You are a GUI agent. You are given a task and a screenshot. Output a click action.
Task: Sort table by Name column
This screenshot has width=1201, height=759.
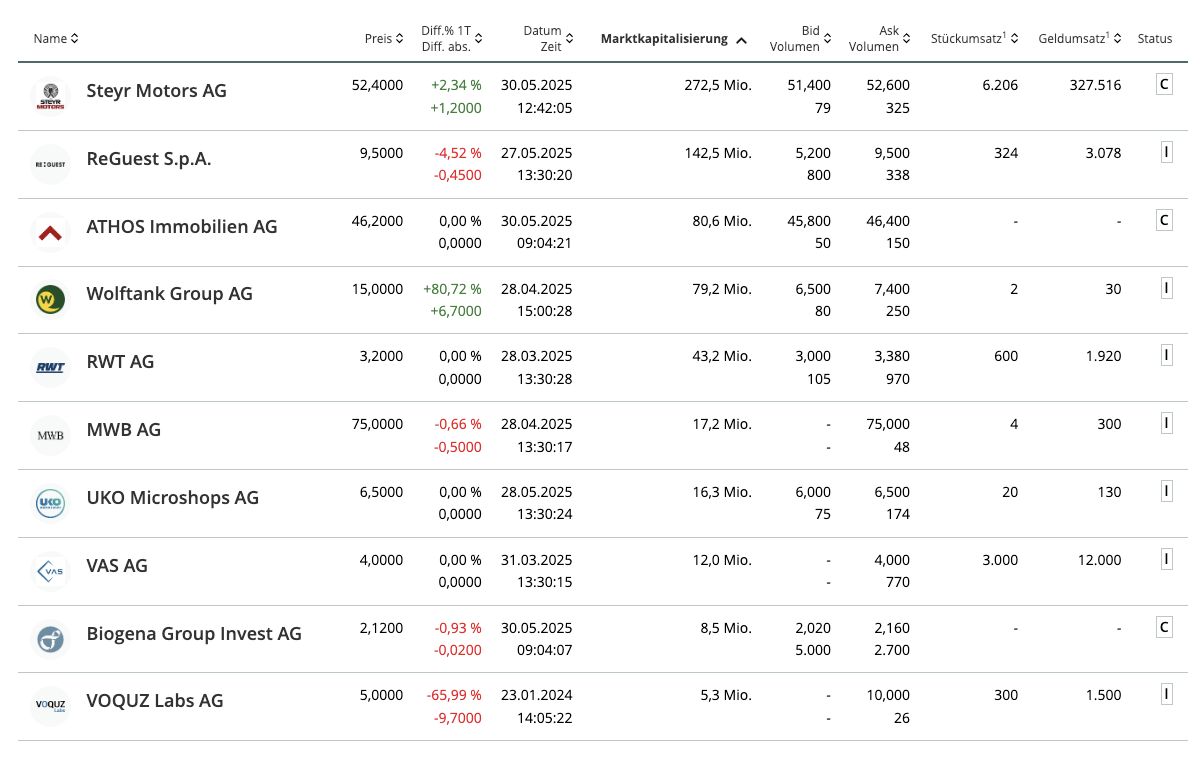(56, 39)
